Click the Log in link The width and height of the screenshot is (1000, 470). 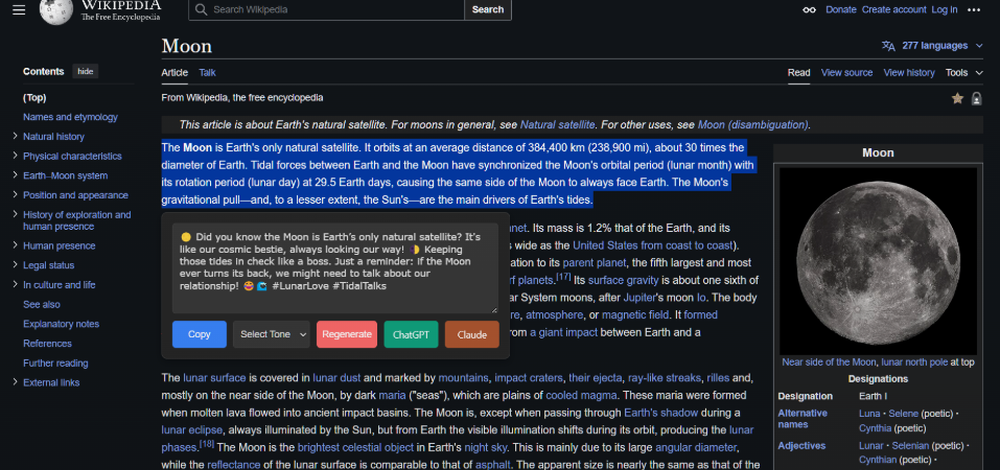pyautogui.click(x=945, y=10)
